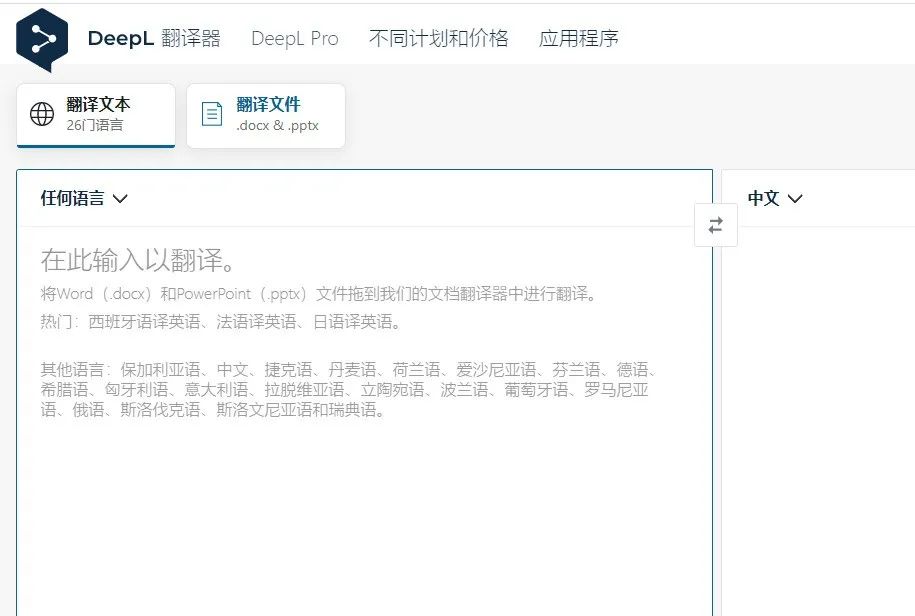Open 不同计划和价格 in the top navigation
The image size is (915, 616).
(x=438, y=39)
